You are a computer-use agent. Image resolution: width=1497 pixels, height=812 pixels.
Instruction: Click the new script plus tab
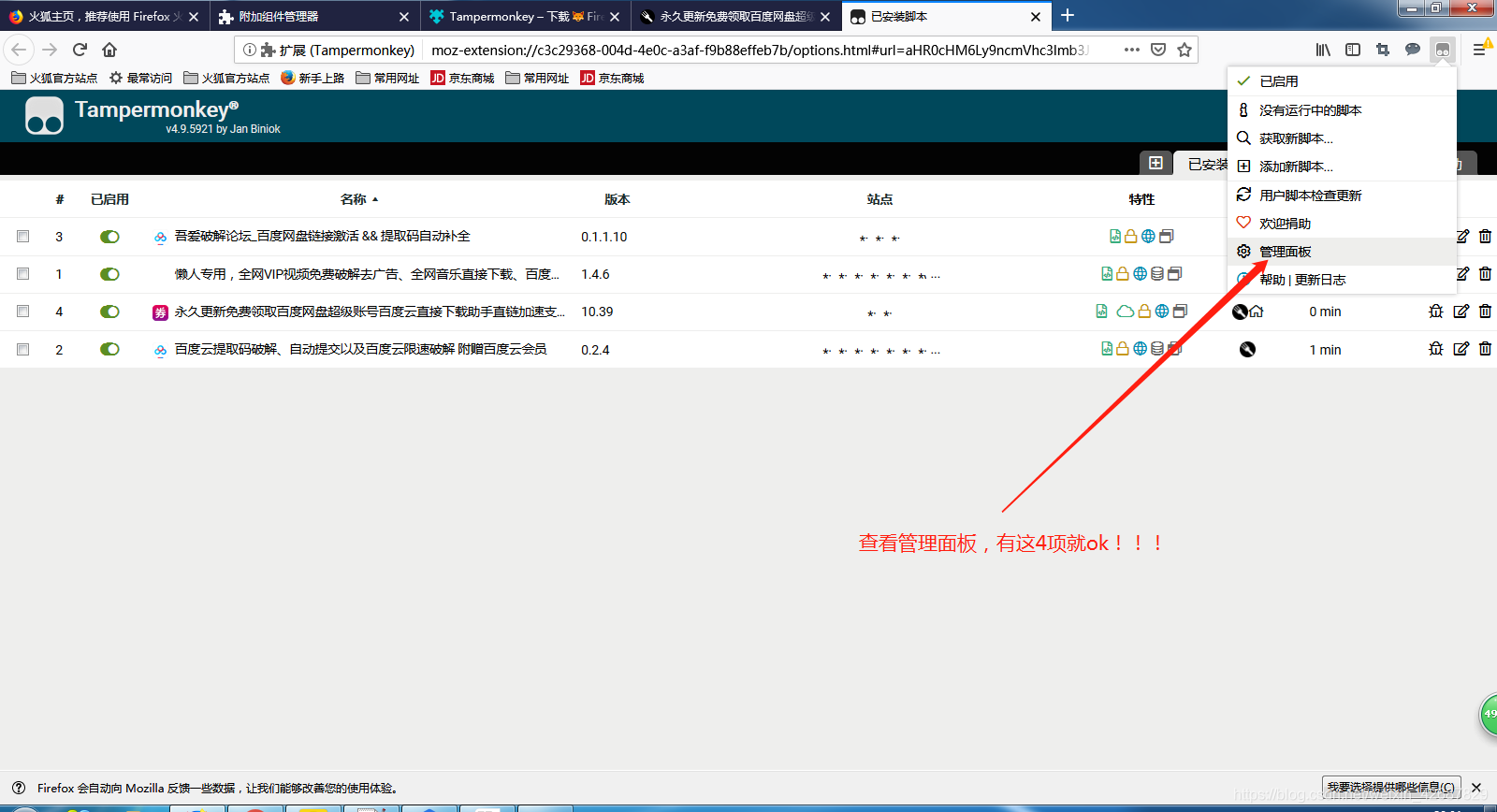coord(1155,163)
